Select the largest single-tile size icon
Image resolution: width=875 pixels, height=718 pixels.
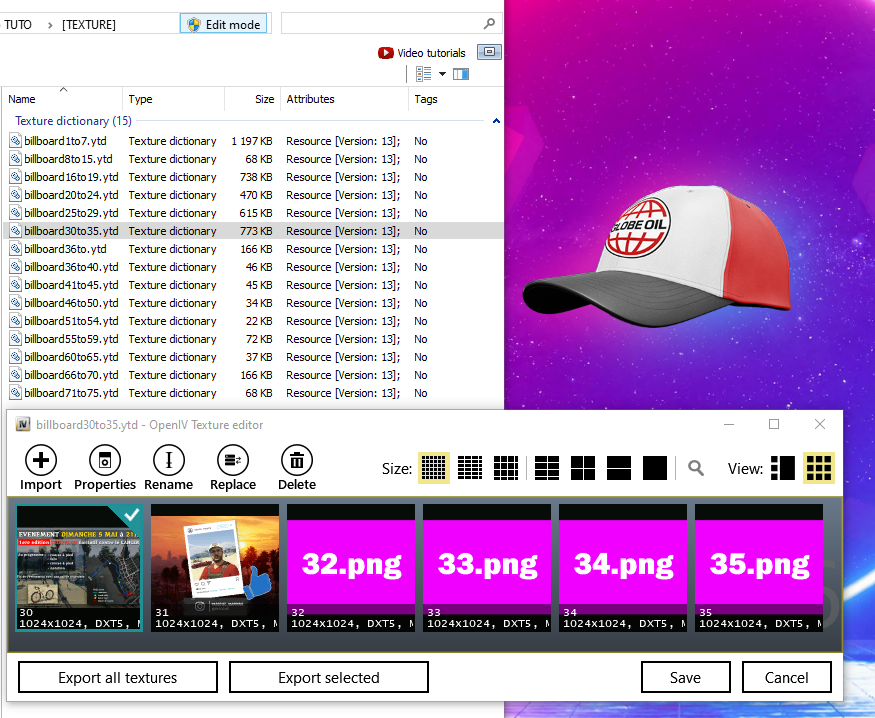655,468
